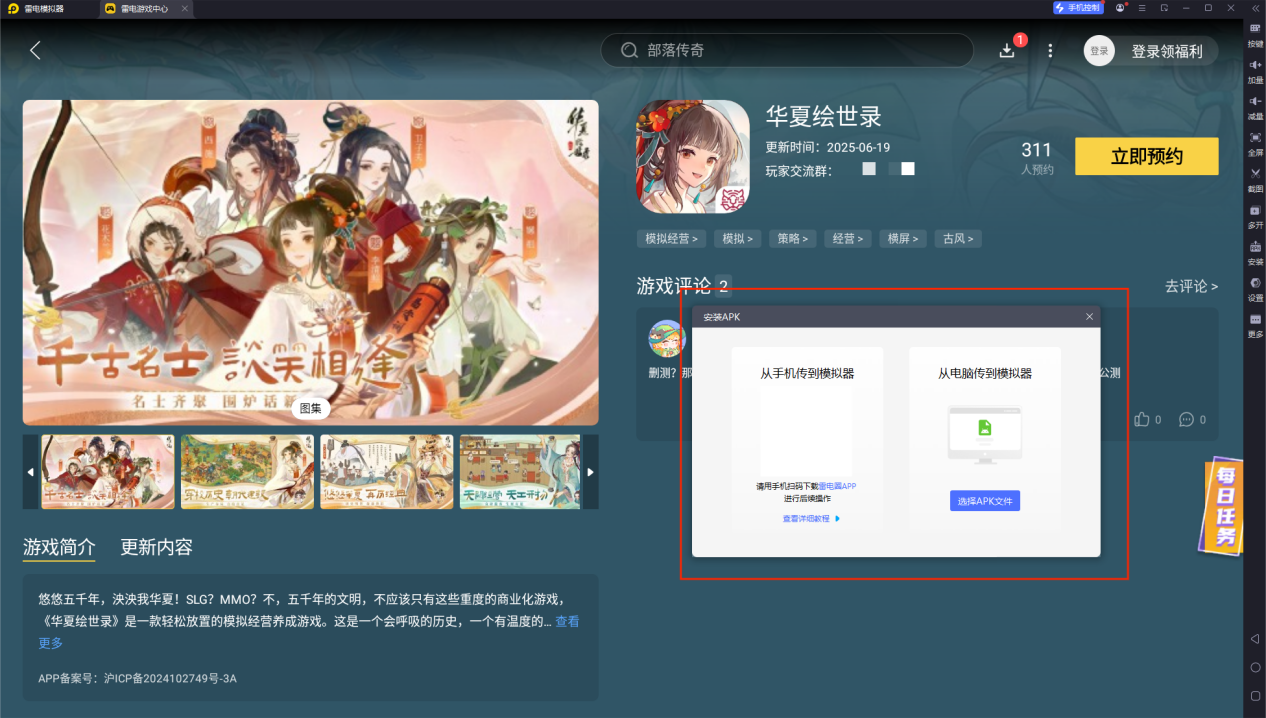Like the comment with thumbs-up icon
Image resolution: width=1266 pixels, height=718 pixels.
coord(1142,419)
